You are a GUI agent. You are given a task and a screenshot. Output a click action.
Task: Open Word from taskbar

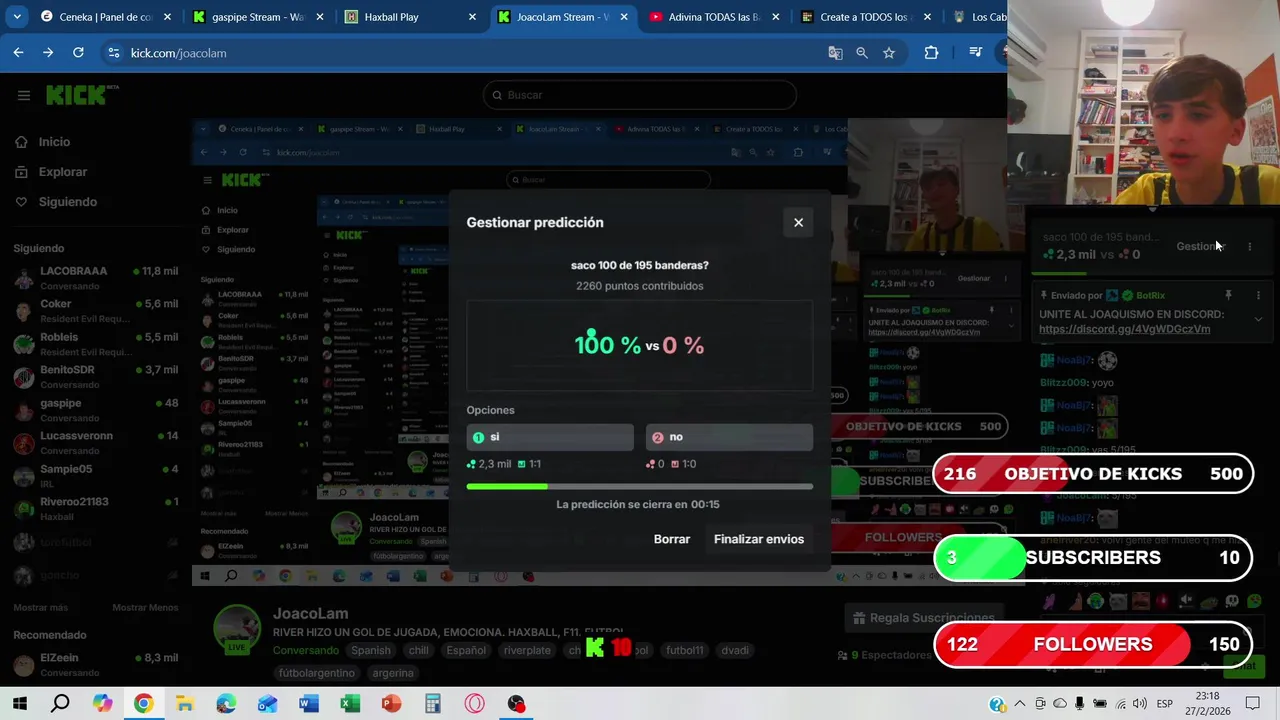coord(308,704)
